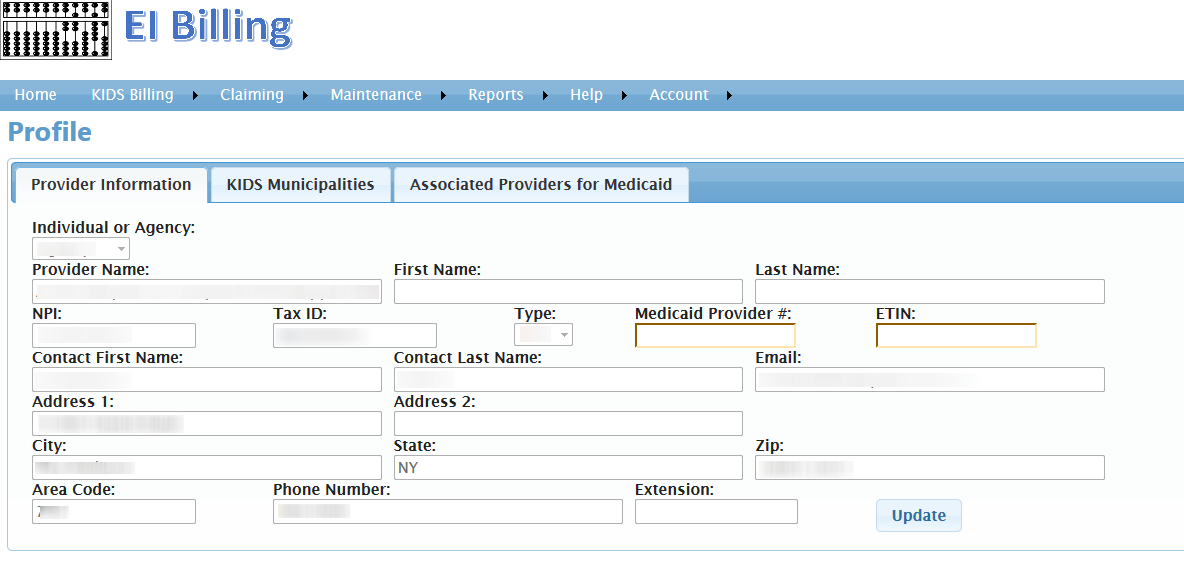The width and height of the screenshot is (1184, 583).
Task: Click the Extension input field
Action: click(716, 512)
